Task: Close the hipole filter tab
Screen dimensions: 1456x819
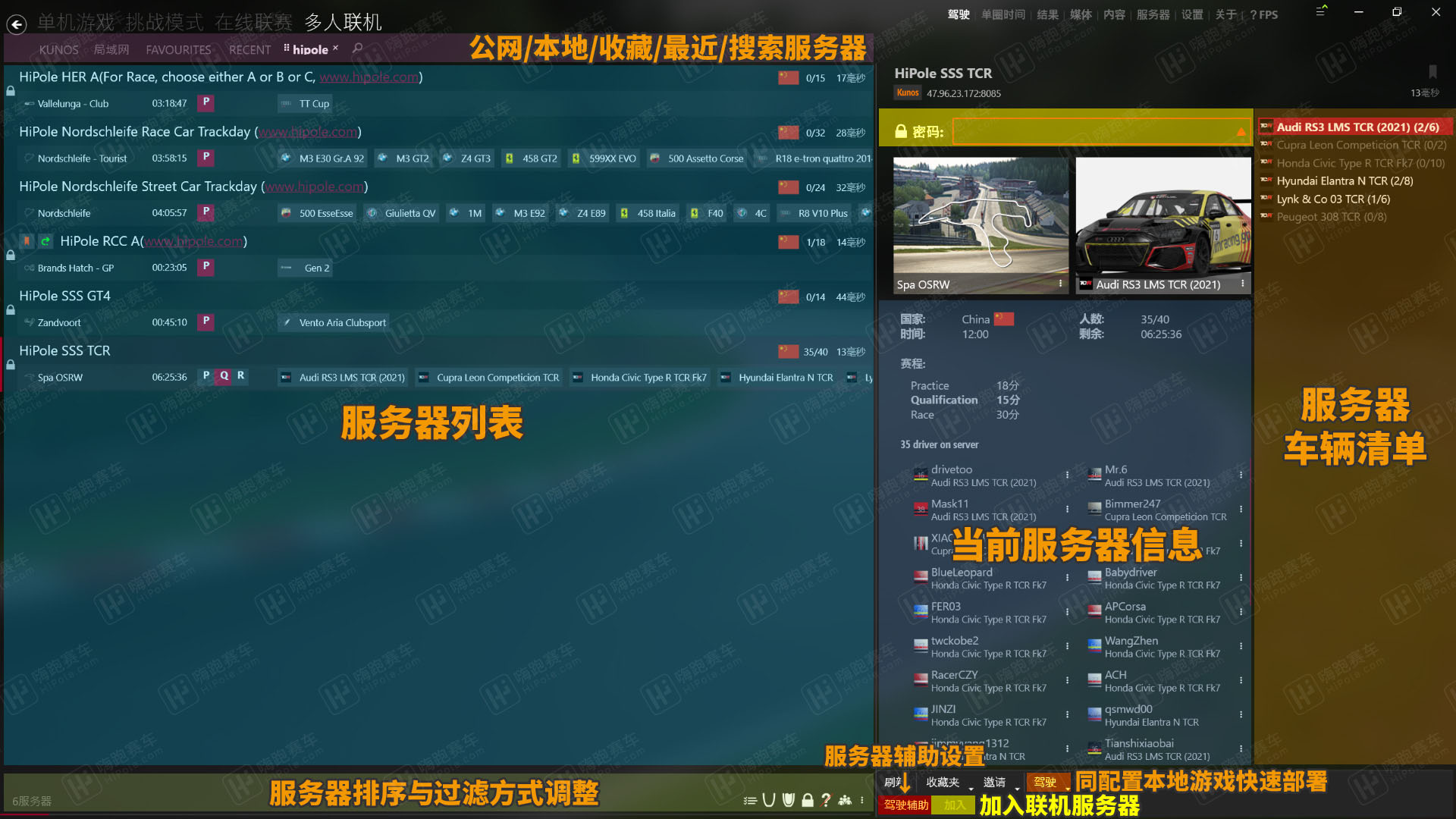Action: tap(335, 48)
